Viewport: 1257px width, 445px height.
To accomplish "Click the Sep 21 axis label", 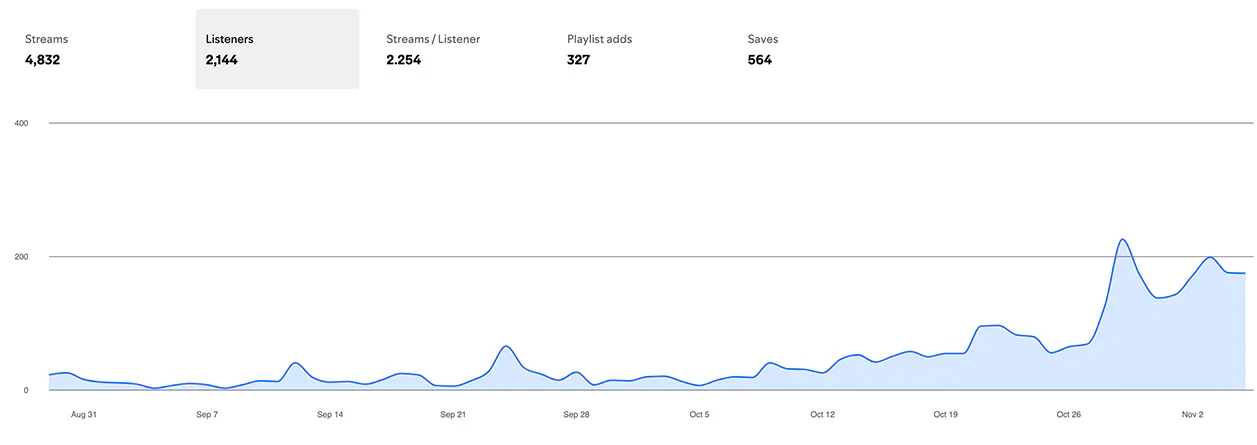I will 453,414.
